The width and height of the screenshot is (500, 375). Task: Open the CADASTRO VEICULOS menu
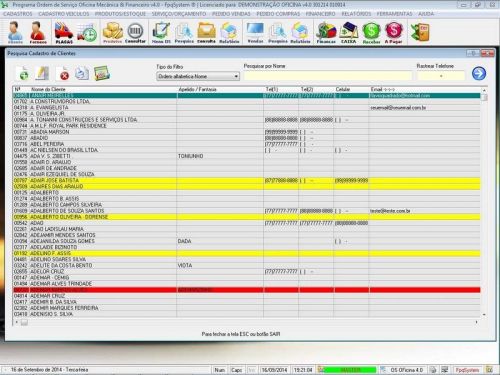(64, 14)
